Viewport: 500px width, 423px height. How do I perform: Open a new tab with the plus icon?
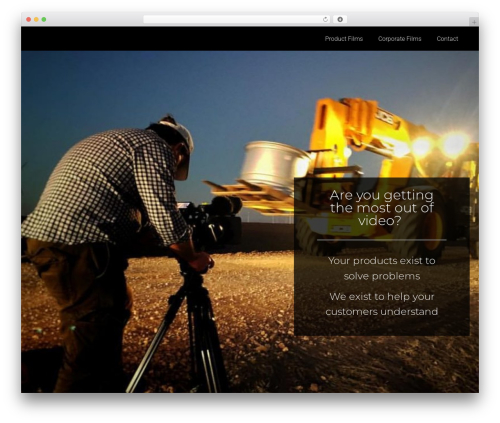[x=474, y=22]
